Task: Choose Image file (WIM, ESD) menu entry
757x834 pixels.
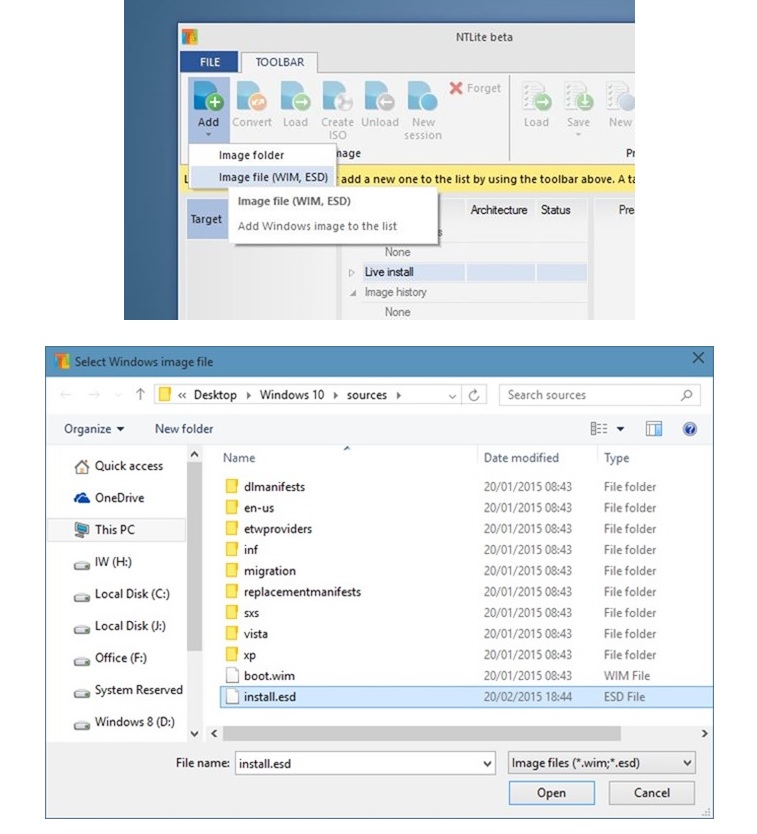Action: click(262, 177)
